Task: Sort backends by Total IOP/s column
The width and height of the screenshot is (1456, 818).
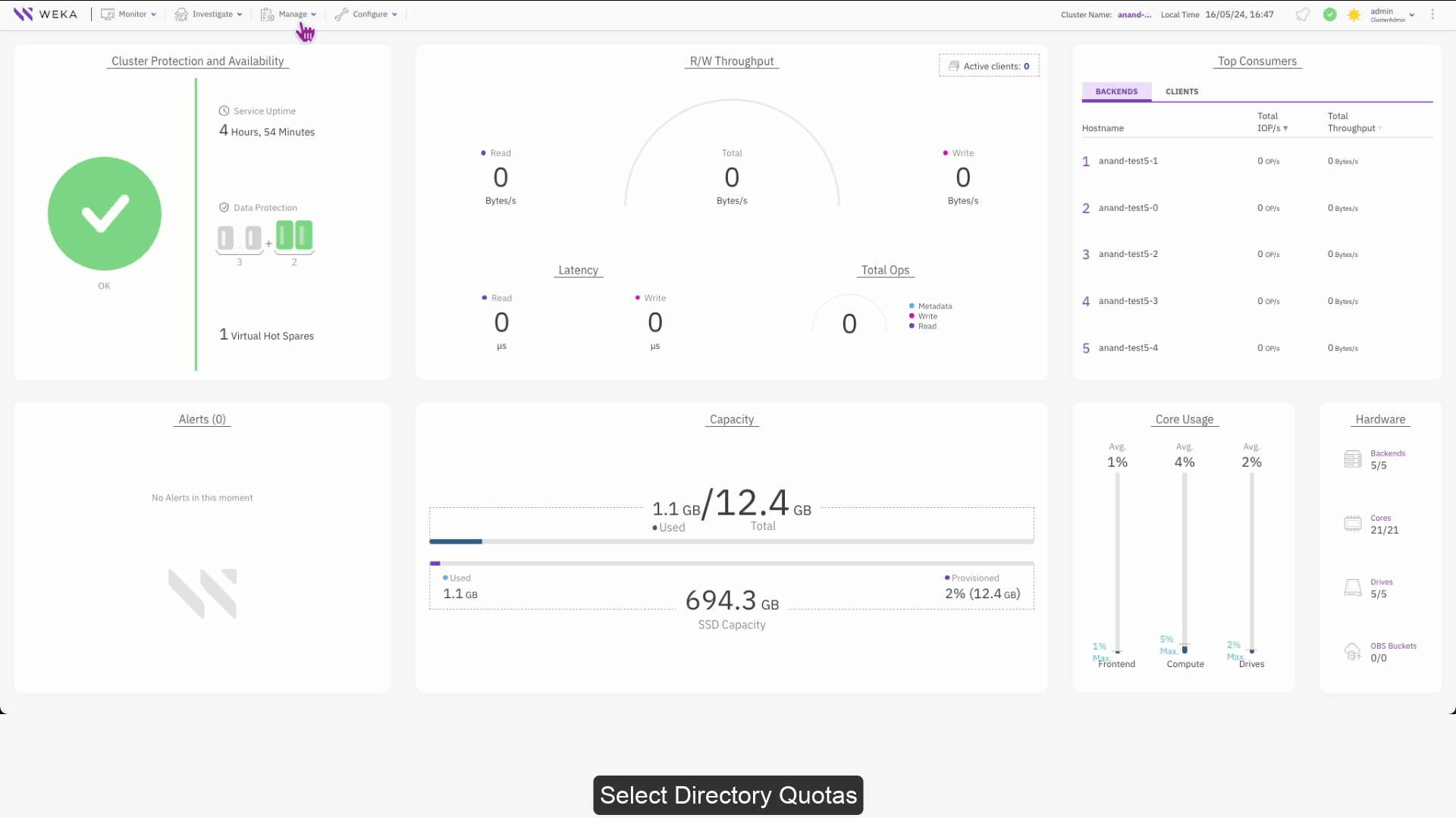Action: click(1272, 122)
